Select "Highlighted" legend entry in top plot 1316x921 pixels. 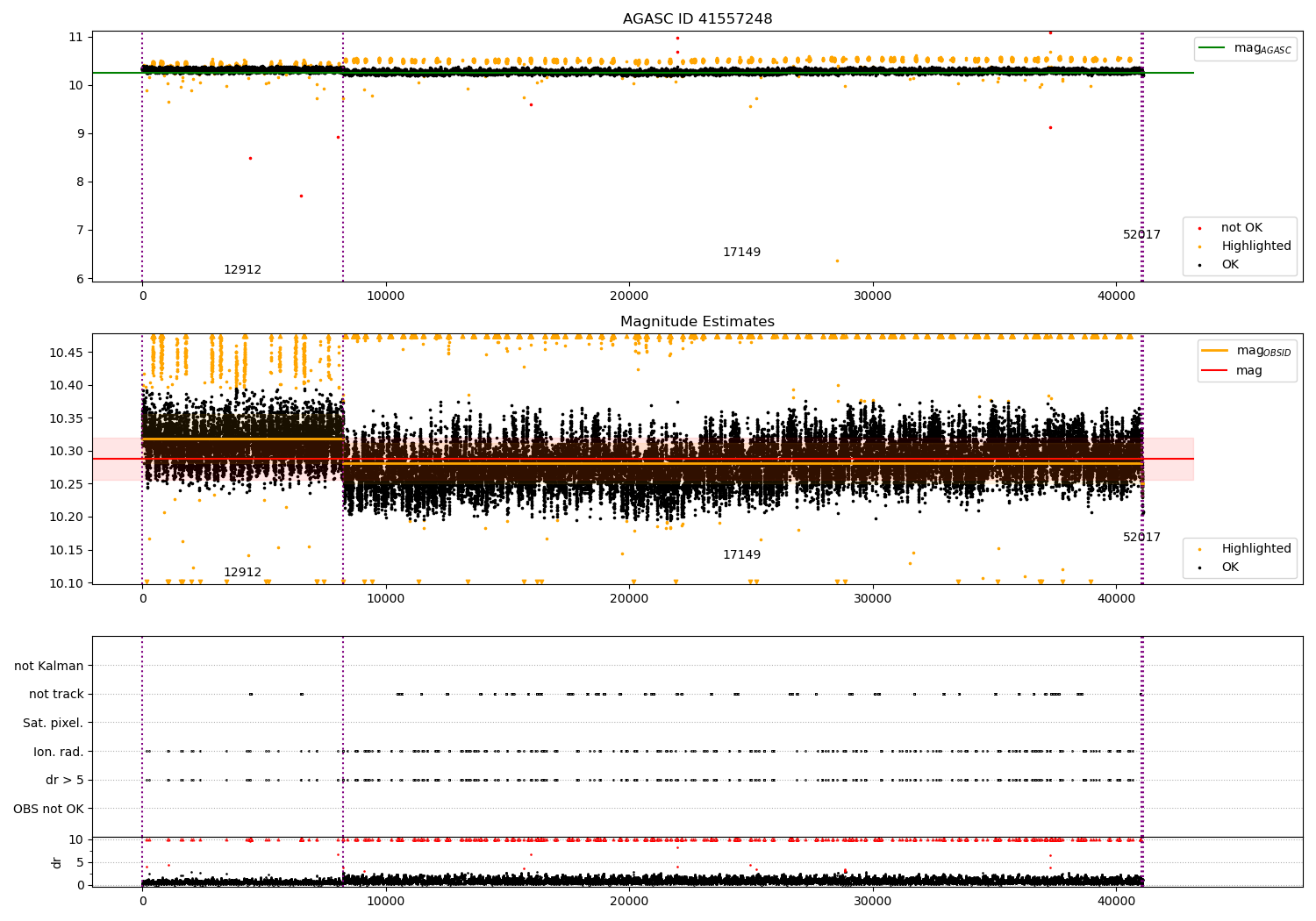[1255, 246]
